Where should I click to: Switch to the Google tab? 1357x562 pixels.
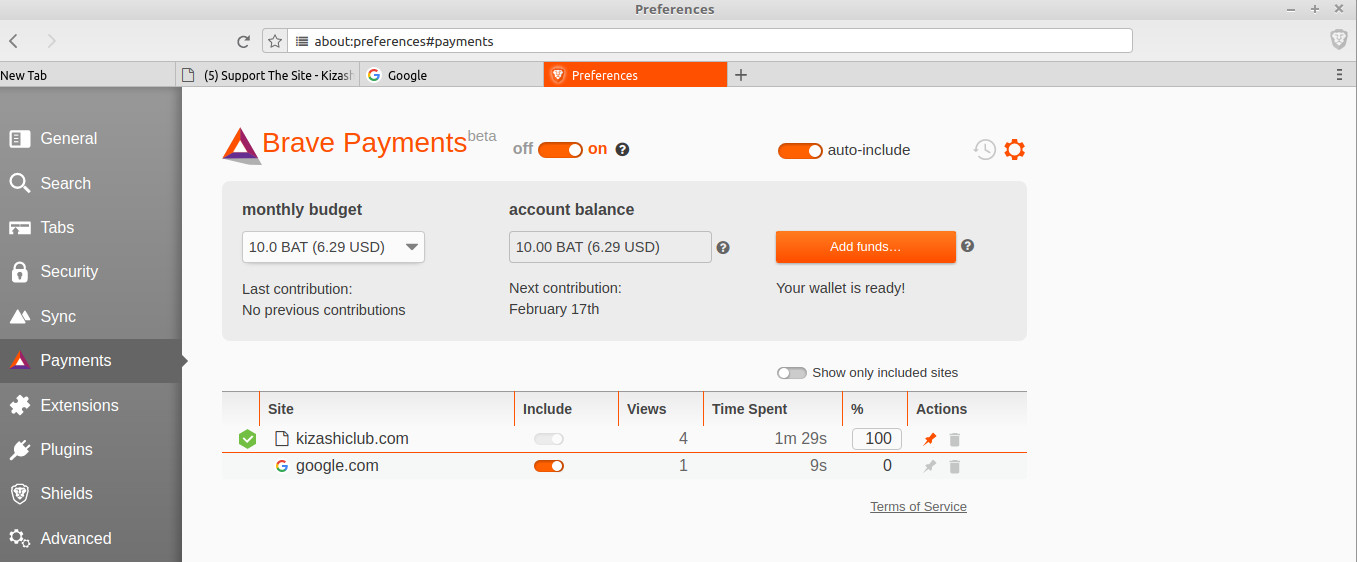click(x=451, y=75)
